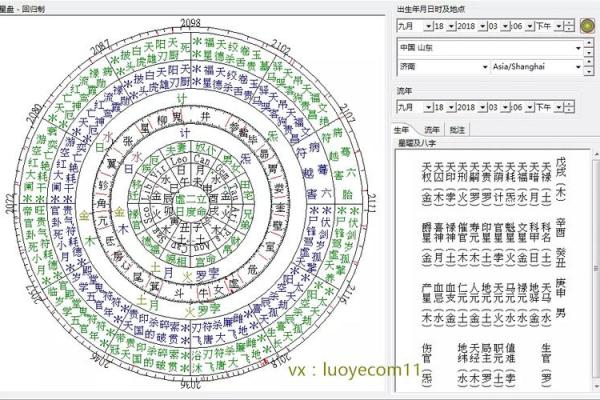Open the 批注 tab
This screenshot has width=600, height=400.
point(458,130)
